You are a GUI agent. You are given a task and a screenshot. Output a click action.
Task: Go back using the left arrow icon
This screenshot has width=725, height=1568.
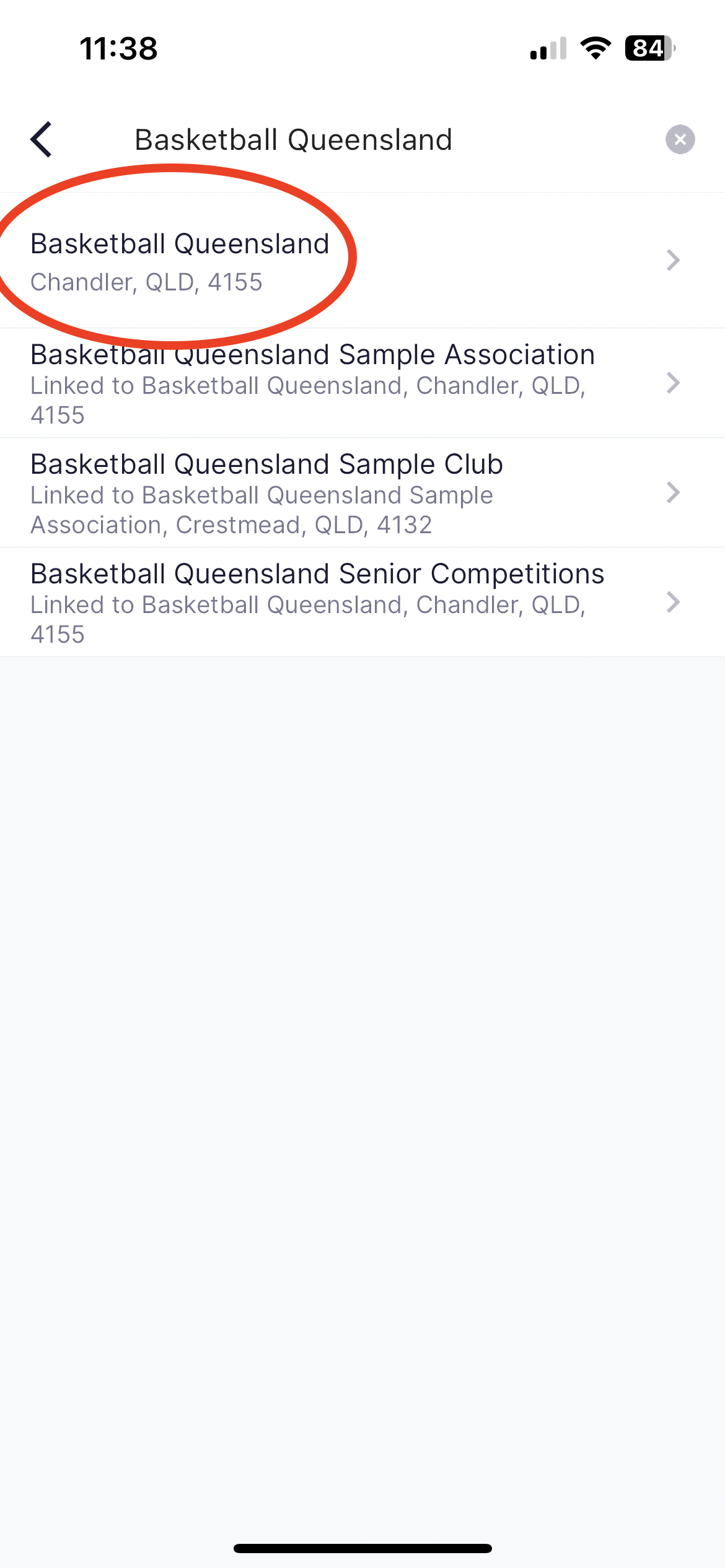(41, 140)
